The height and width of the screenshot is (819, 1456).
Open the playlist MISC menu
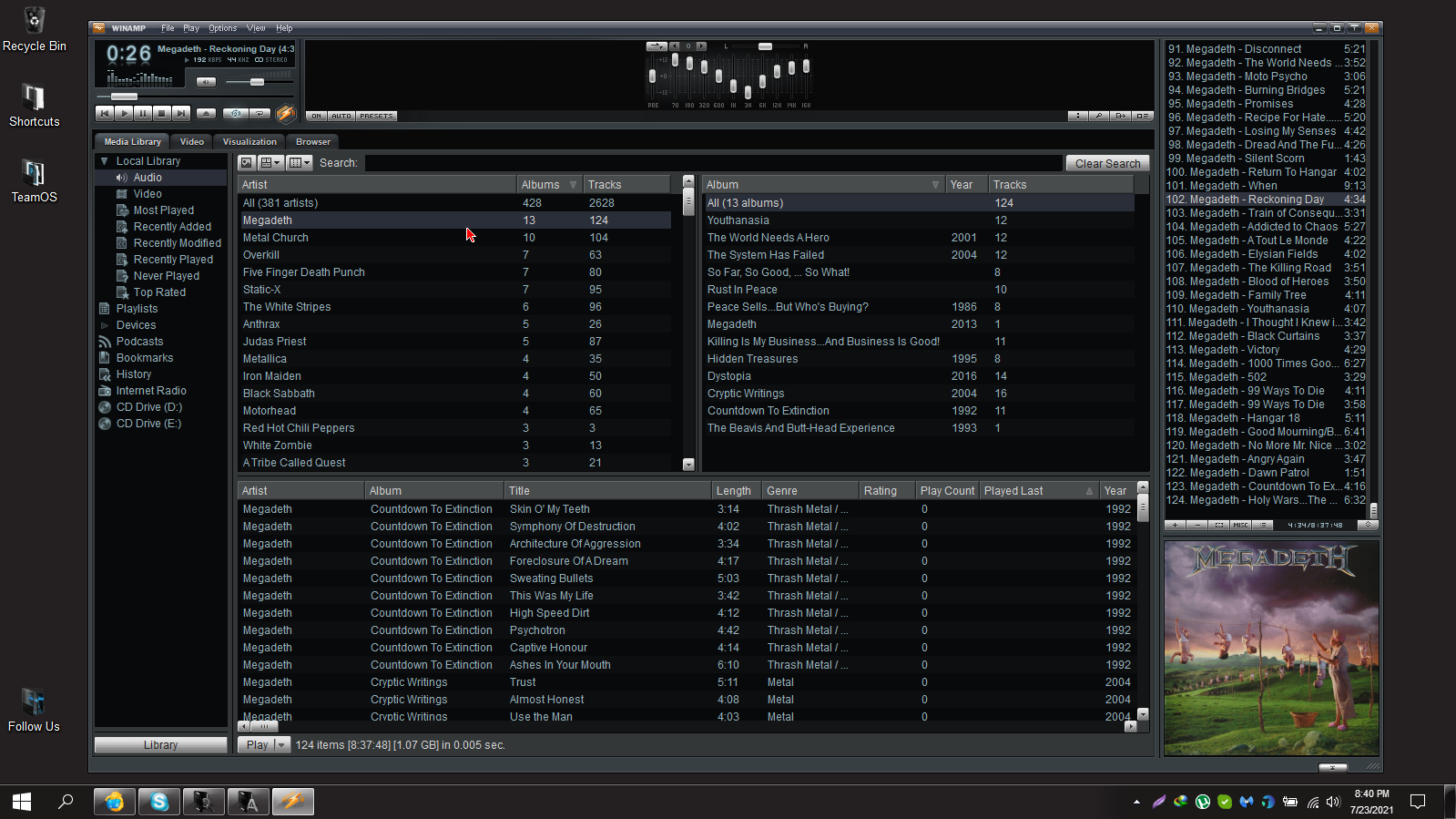click(1240, 525)
